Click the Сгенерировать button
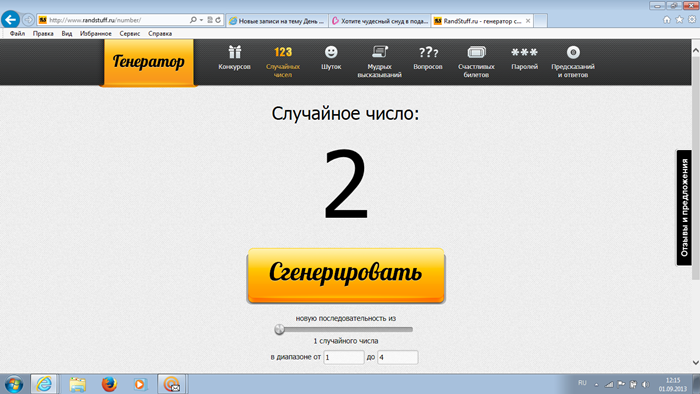The width and height of the screenshot is (700, 394). (346, 275)
